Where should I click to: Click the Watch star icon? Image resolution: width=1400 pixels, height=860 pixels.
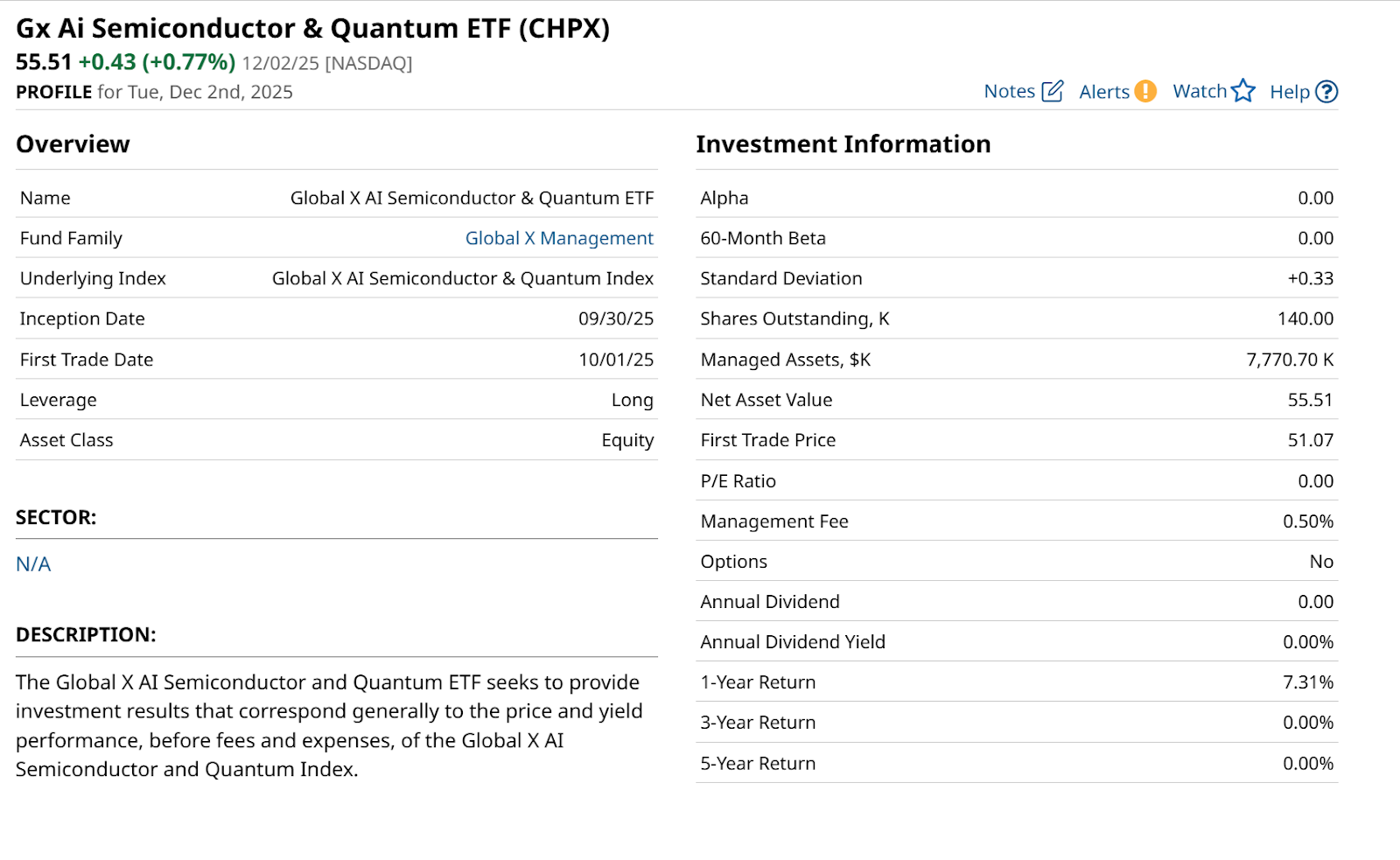pyautogui.click(x=1243, y=91)
